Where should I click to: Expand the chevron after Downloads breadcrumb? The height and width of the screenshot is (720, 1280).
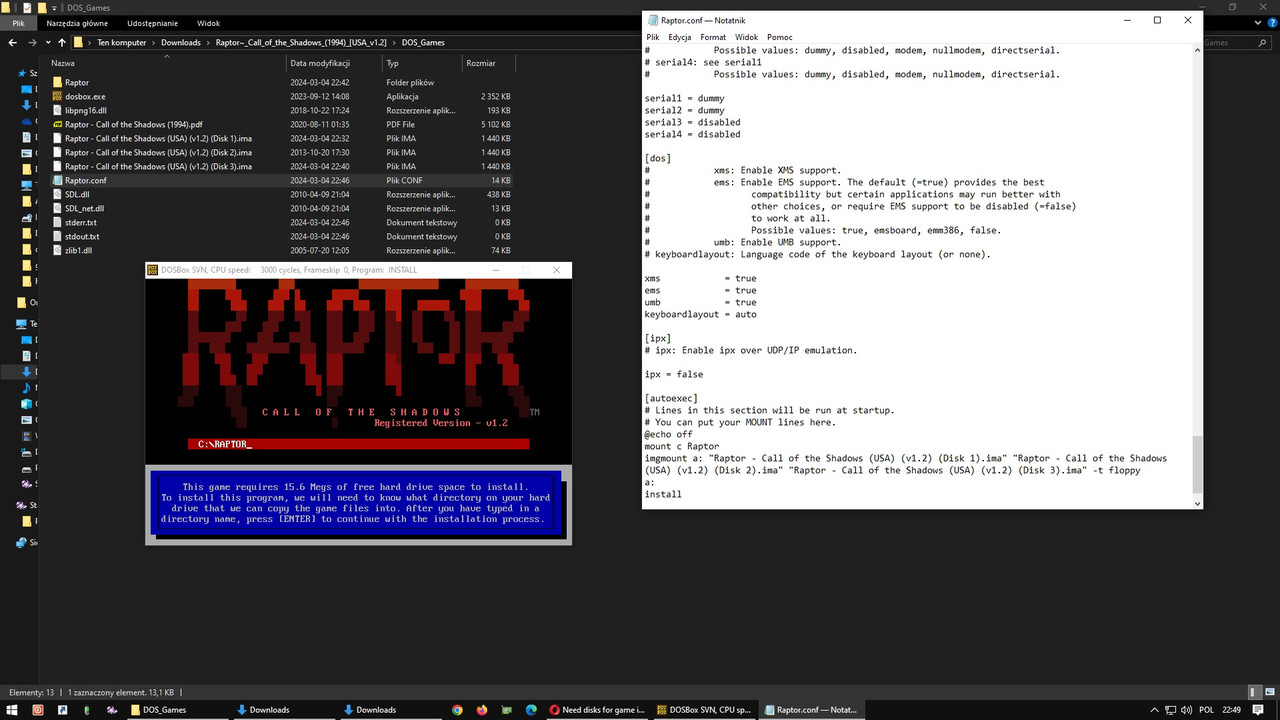(x=208, y=43)
